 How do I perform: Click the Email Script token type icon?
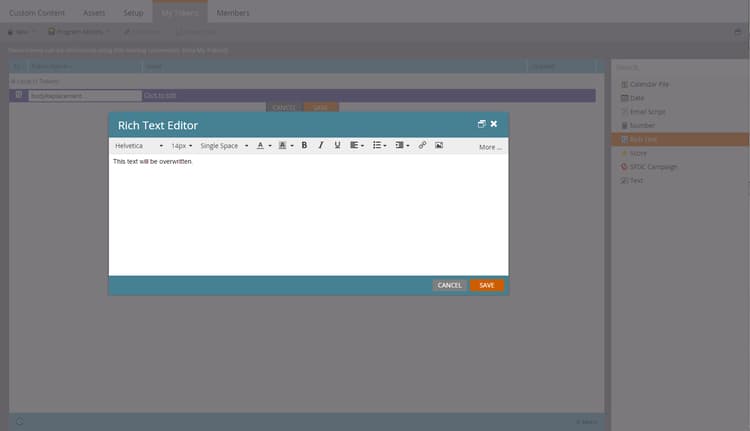(624, 112)
